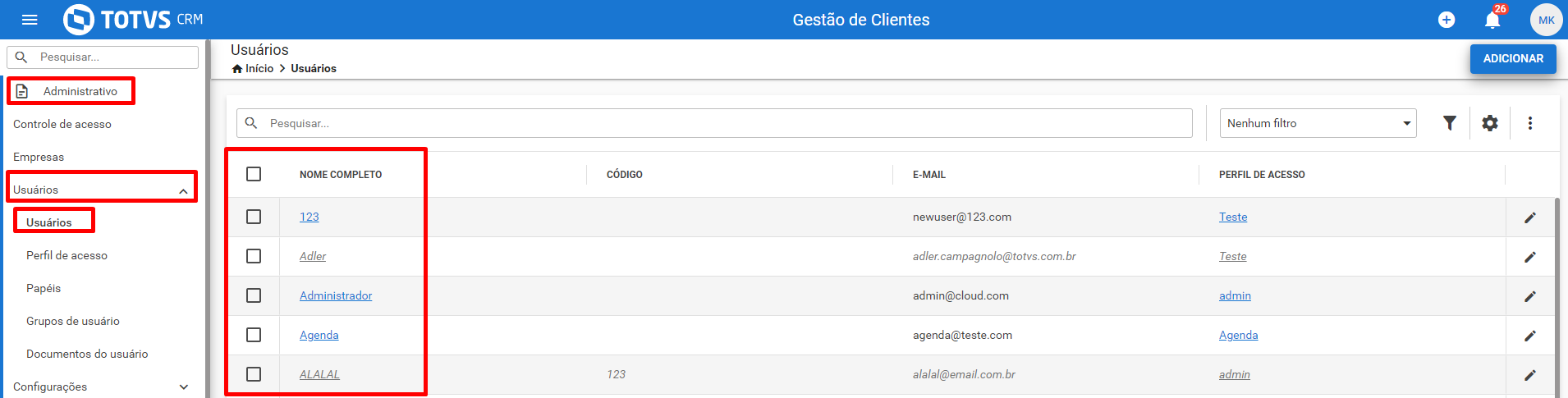
Task: Edit ALALAL row with pencil icon
Action: click(x=1530, y=375)
